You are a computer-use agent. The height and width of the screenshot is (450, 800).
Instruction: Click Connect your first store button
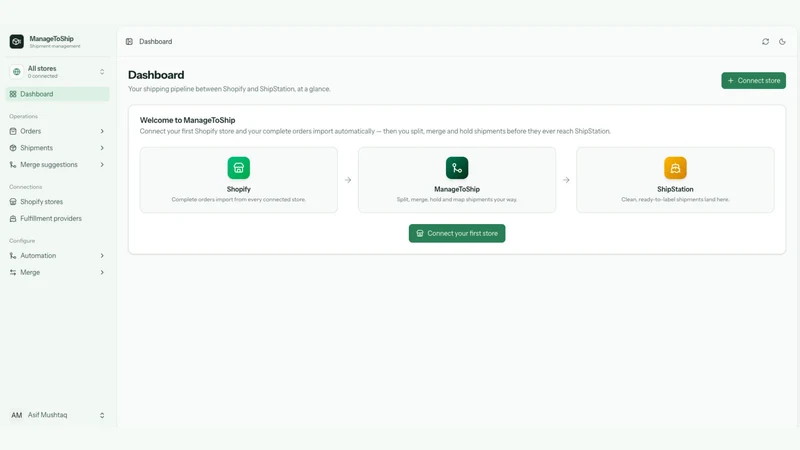[457, 234]
